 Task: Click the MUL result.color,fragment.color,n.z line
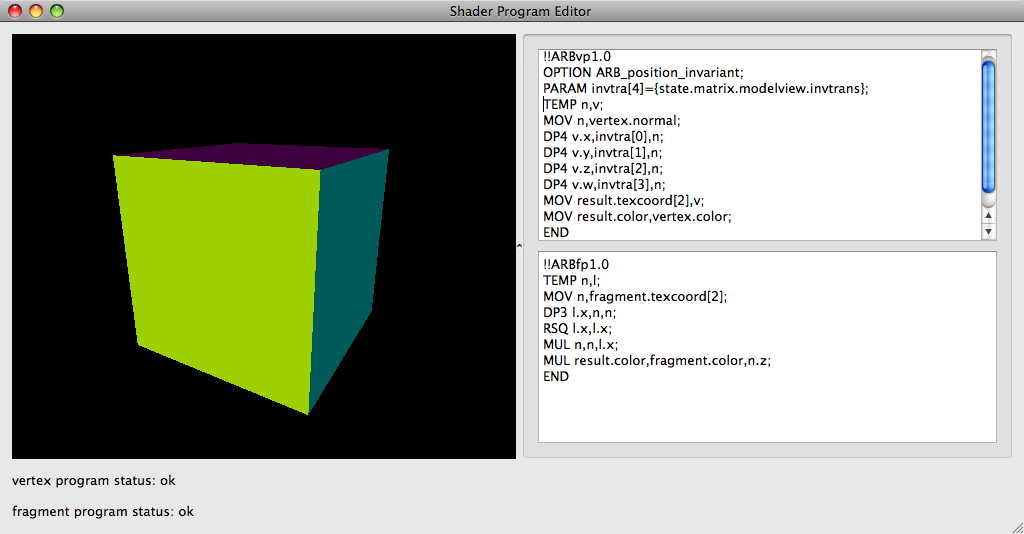[657, 360]
